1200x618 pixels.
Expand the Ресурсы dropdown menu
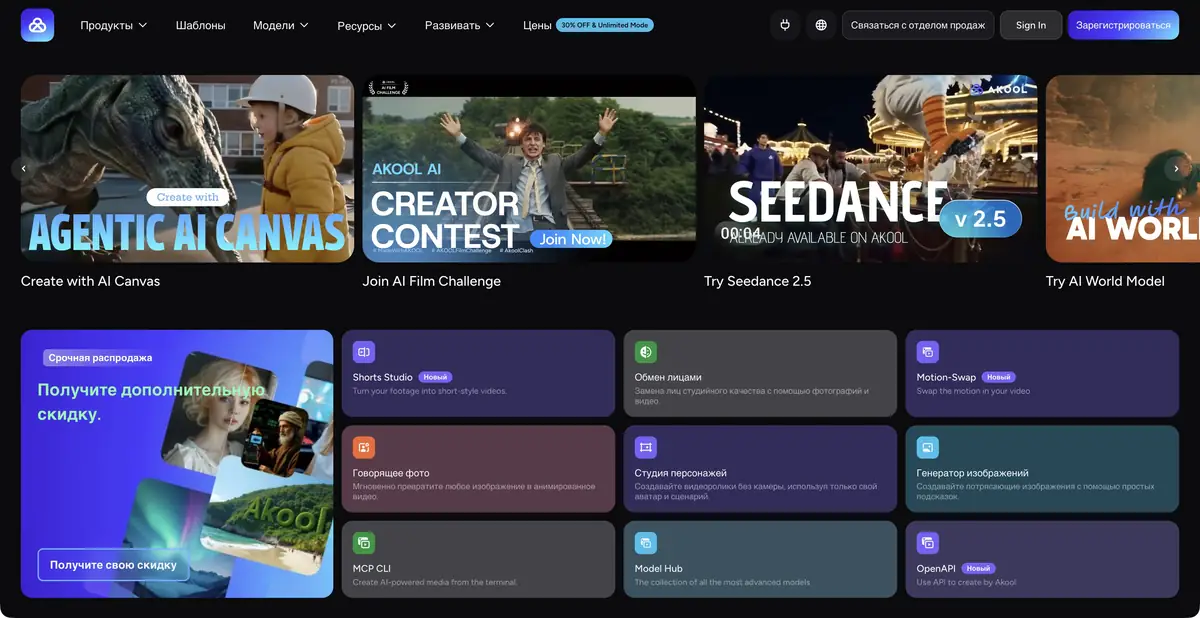tap(367, 25)
